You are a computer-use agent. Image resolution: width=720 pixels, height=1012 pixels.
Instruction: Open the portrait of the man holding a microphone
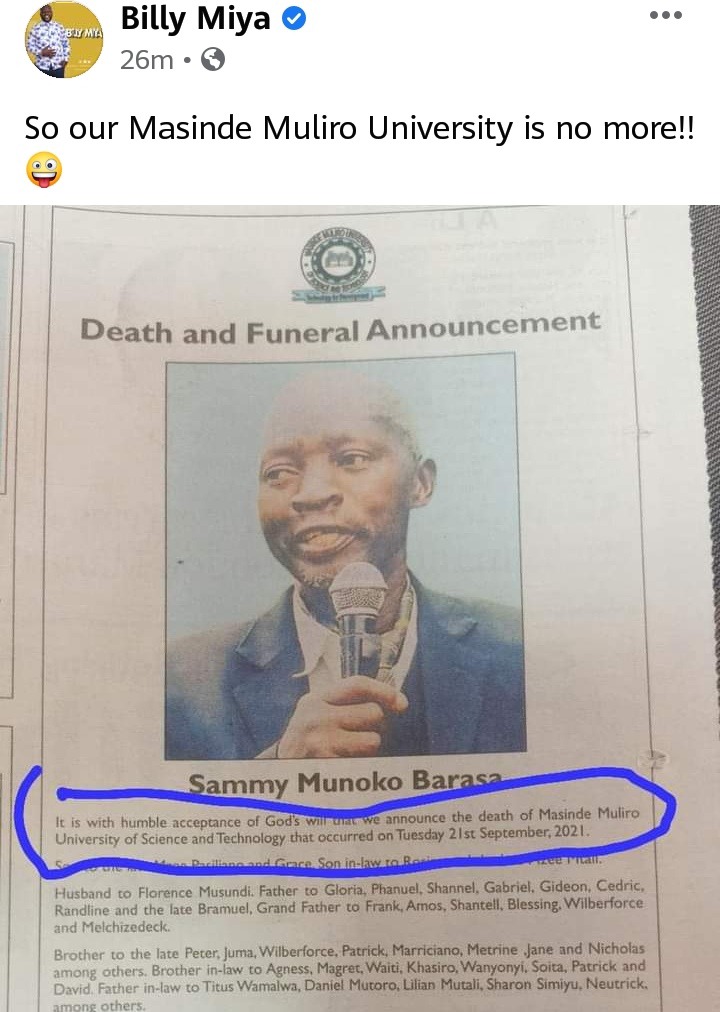tap(344, 556)
